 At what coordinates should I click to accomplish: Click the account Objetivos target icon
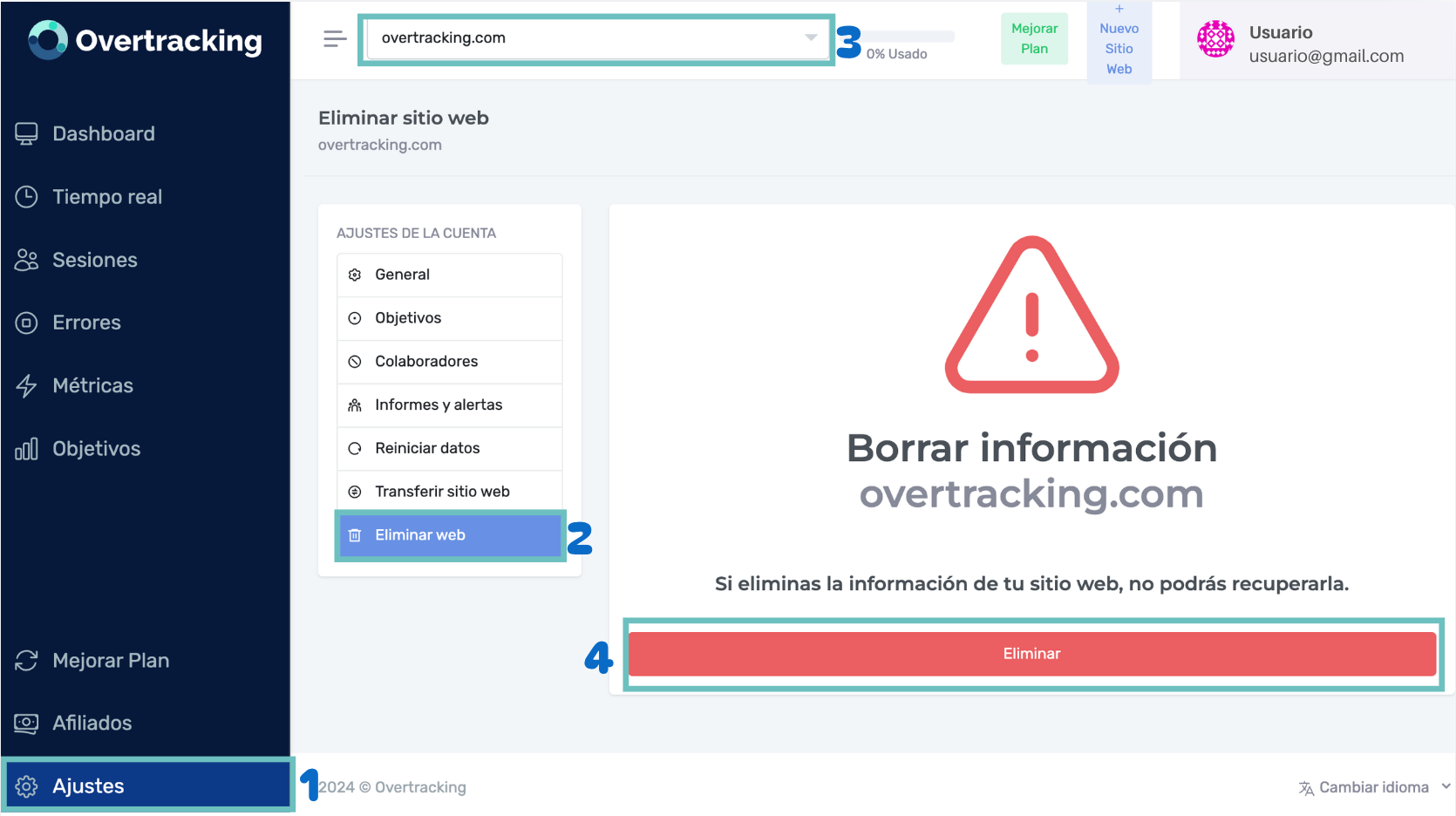[x=355, y=318]
